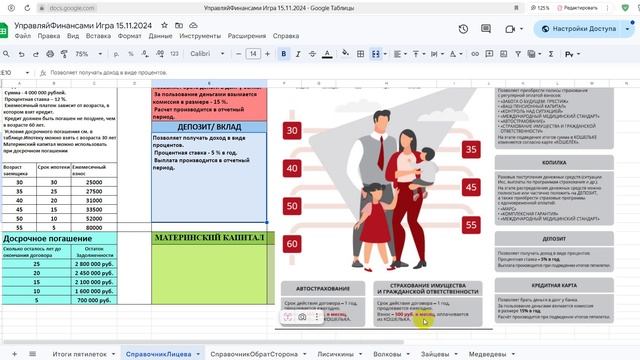Select the ДЕПОЗИТ/ ВКЛАД header cell
The image size is (640, 360).
[209, 127]
